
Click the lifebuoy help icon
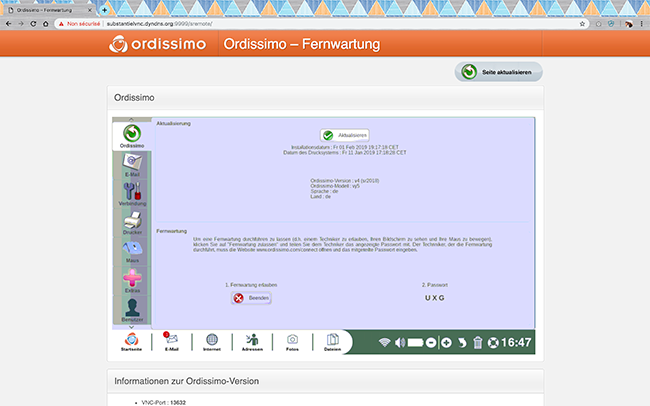coord(493,343)
